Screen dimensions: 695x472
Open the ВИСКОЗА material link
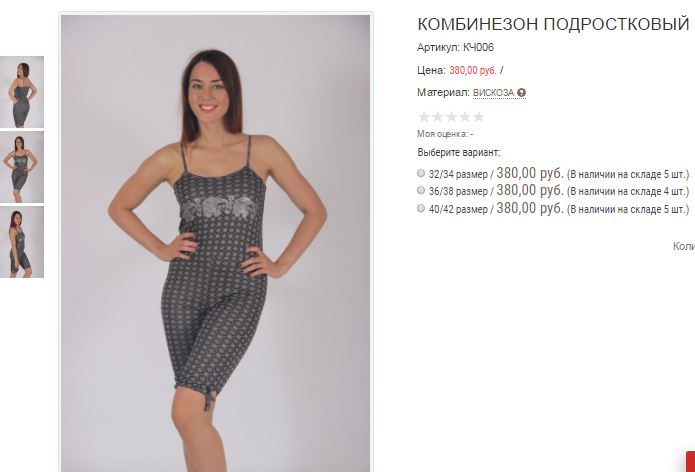tap(493, 93)
